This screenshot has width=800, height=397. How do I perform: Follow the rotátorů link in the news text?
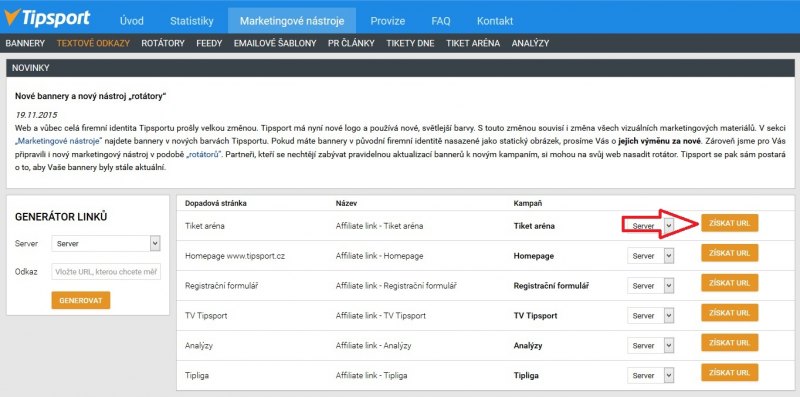pos(204,154)
